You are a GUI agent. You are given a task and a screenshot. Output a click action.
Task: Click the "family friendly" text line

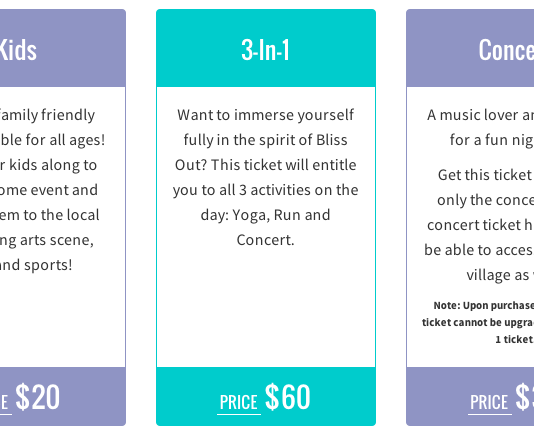(x=47, y=115)
